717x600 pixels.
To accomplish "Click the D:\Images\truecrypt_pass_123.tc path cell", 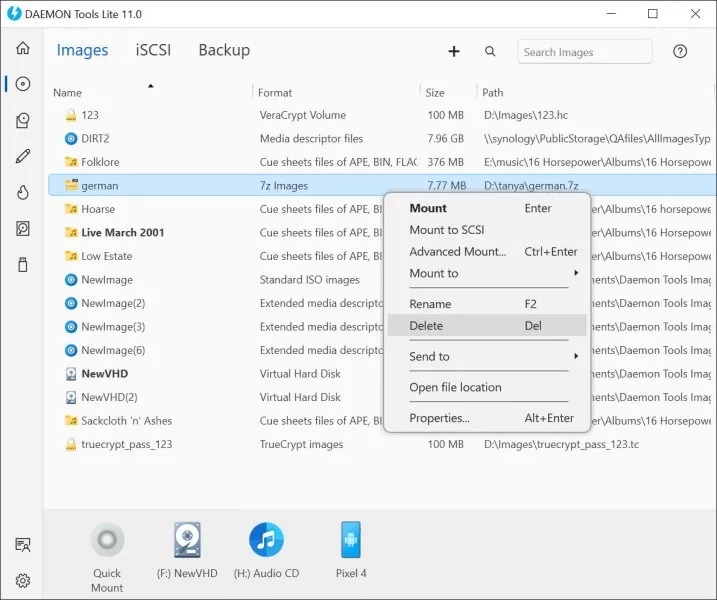I will (x=562, y=445).
